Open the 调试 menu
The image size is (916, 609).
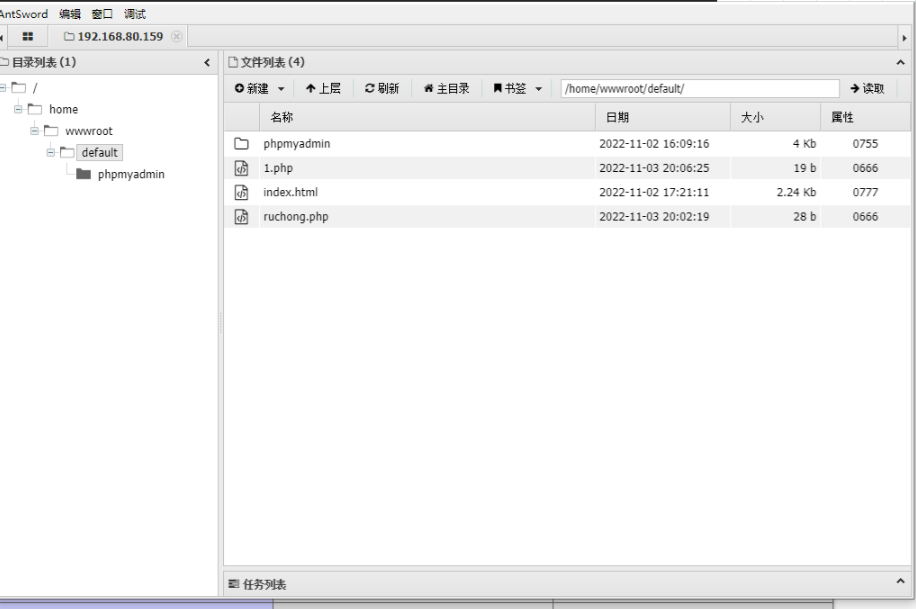(135, 14)
